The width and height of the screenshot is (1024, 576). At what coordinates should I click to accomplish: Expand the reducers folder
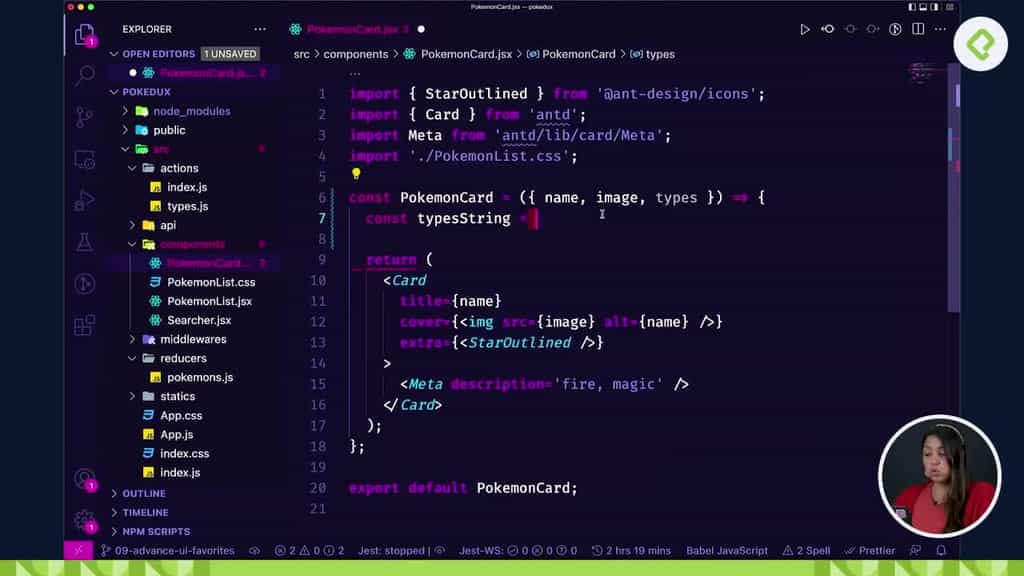coord(181,358)
